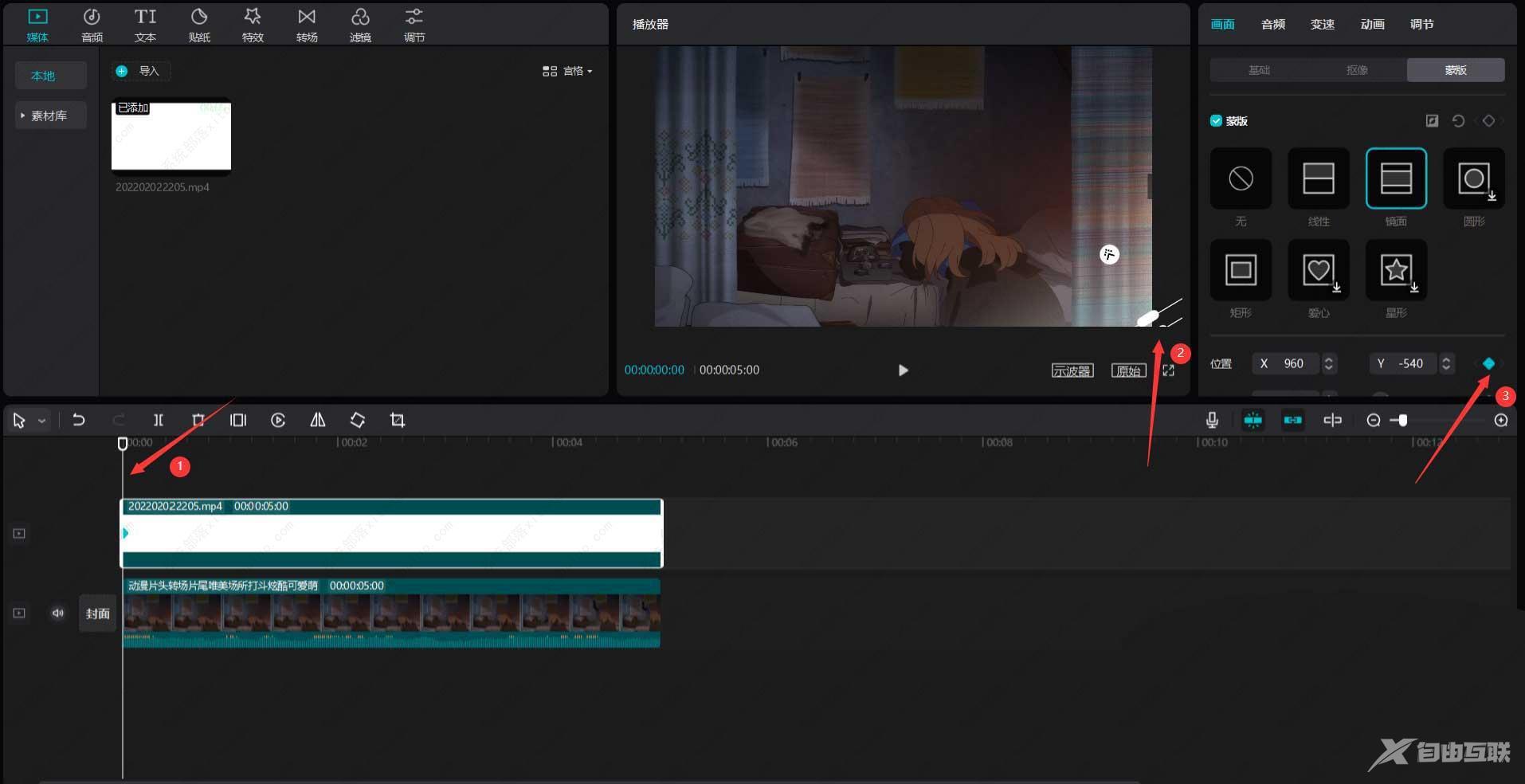Select the 爱心 heart mask
The width and height of the screenshot is (1525, 784).
[x=1319, y=270]
